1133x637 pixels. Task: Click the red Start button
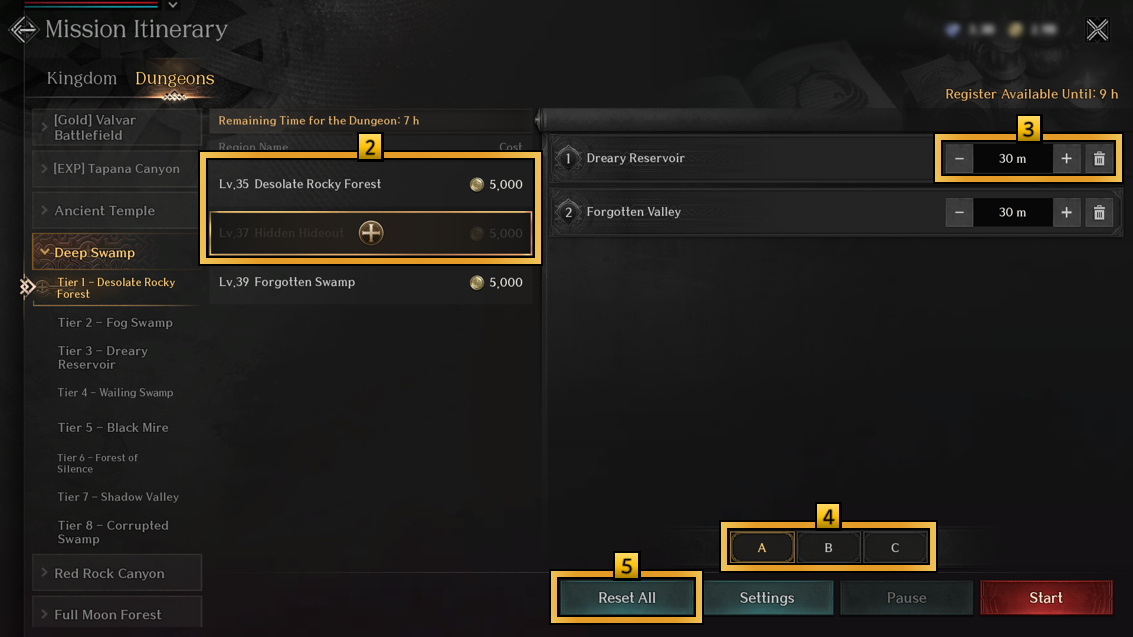[1046, 597]
